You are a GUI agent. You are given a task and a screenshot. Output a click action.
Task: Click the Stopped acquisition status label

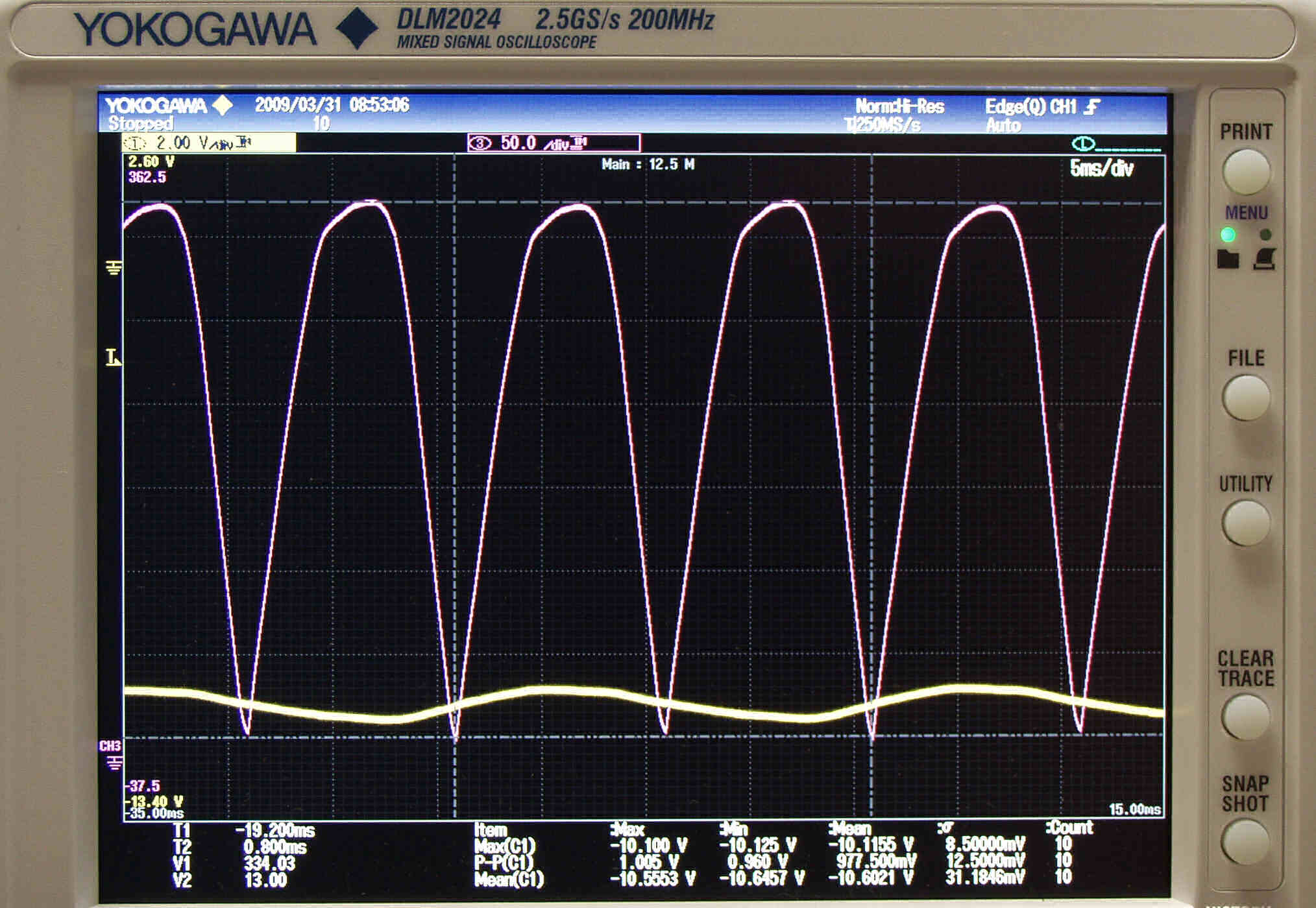coord(141,123)
